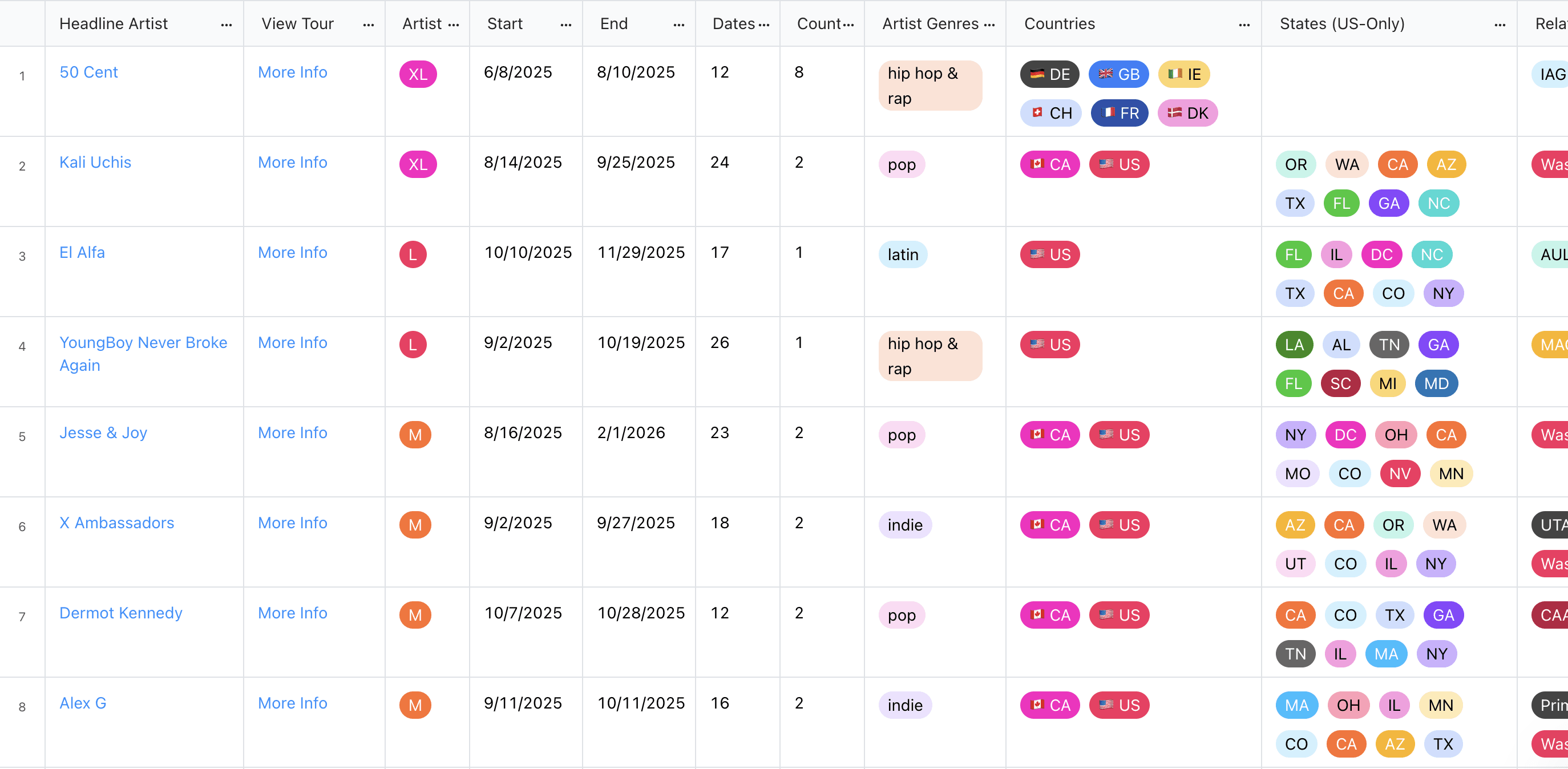
Task: Select indie genre tag for X Ambassadors
Action: (x=905, y=525)
